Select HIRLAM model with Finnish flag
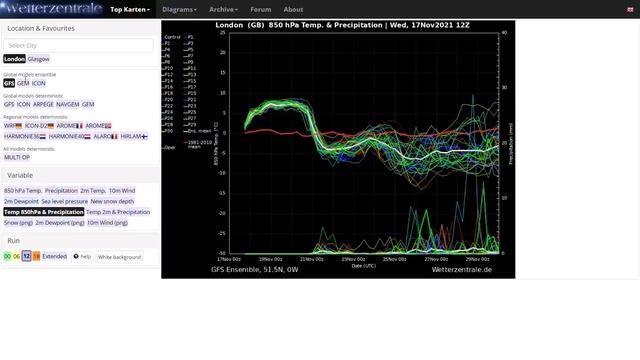640x360 pixels. tap(134, 136)
